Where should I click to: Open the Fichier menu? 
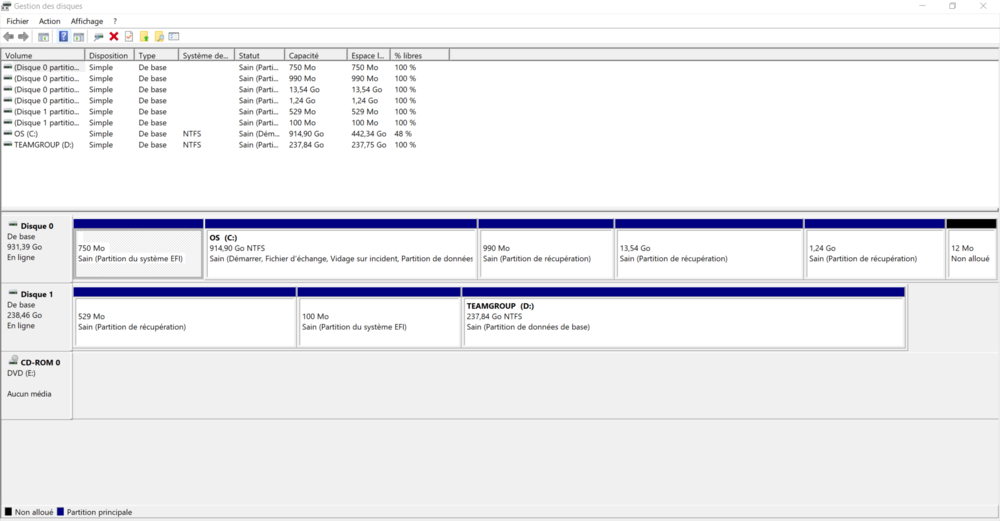17,21
